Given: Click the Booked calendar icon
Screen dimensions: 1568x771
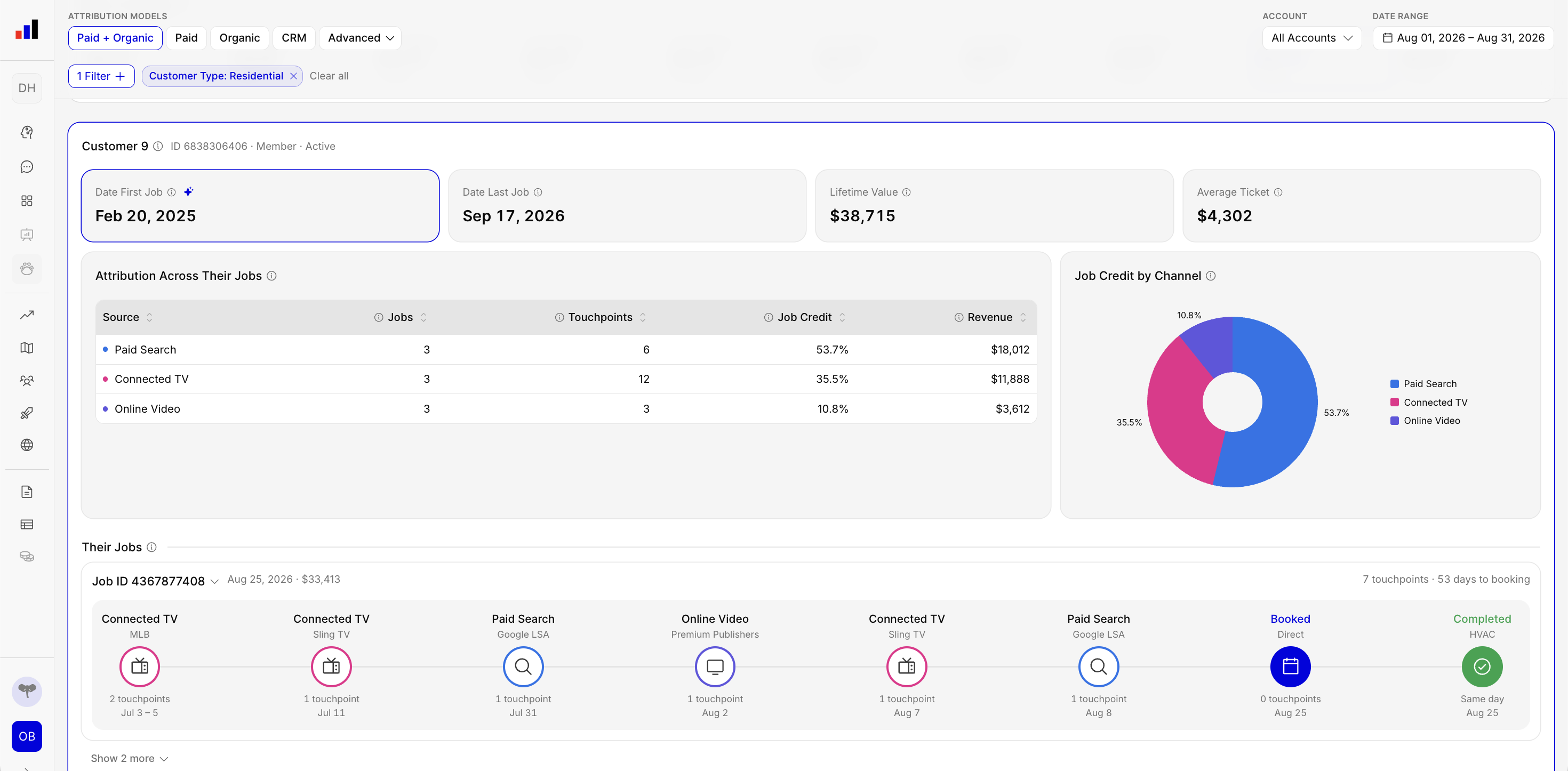Looking at the screenshot, I should pos(1290,667).
